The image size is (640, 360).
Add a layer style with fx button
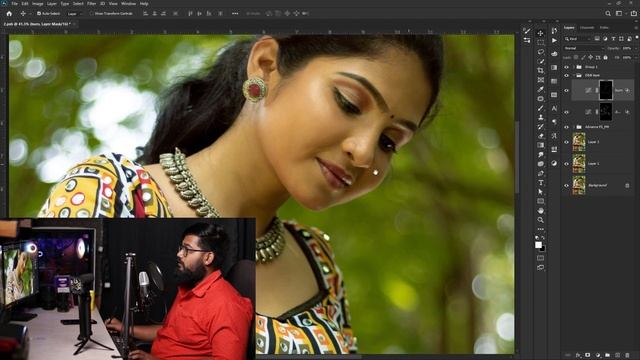coord(578,356)
